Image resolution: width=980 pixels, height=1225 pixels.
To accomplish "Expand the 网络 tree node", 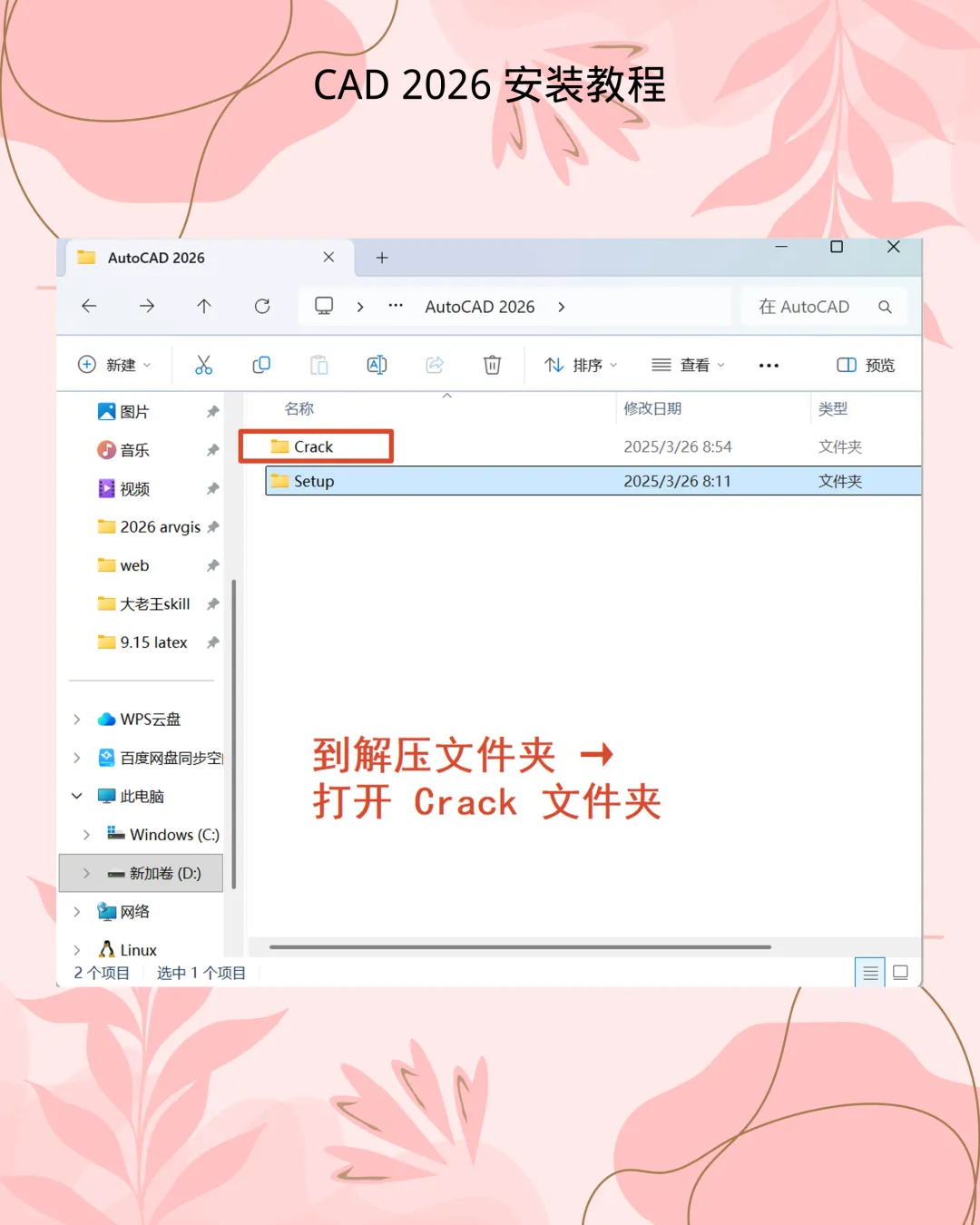I will pos(77,912).
